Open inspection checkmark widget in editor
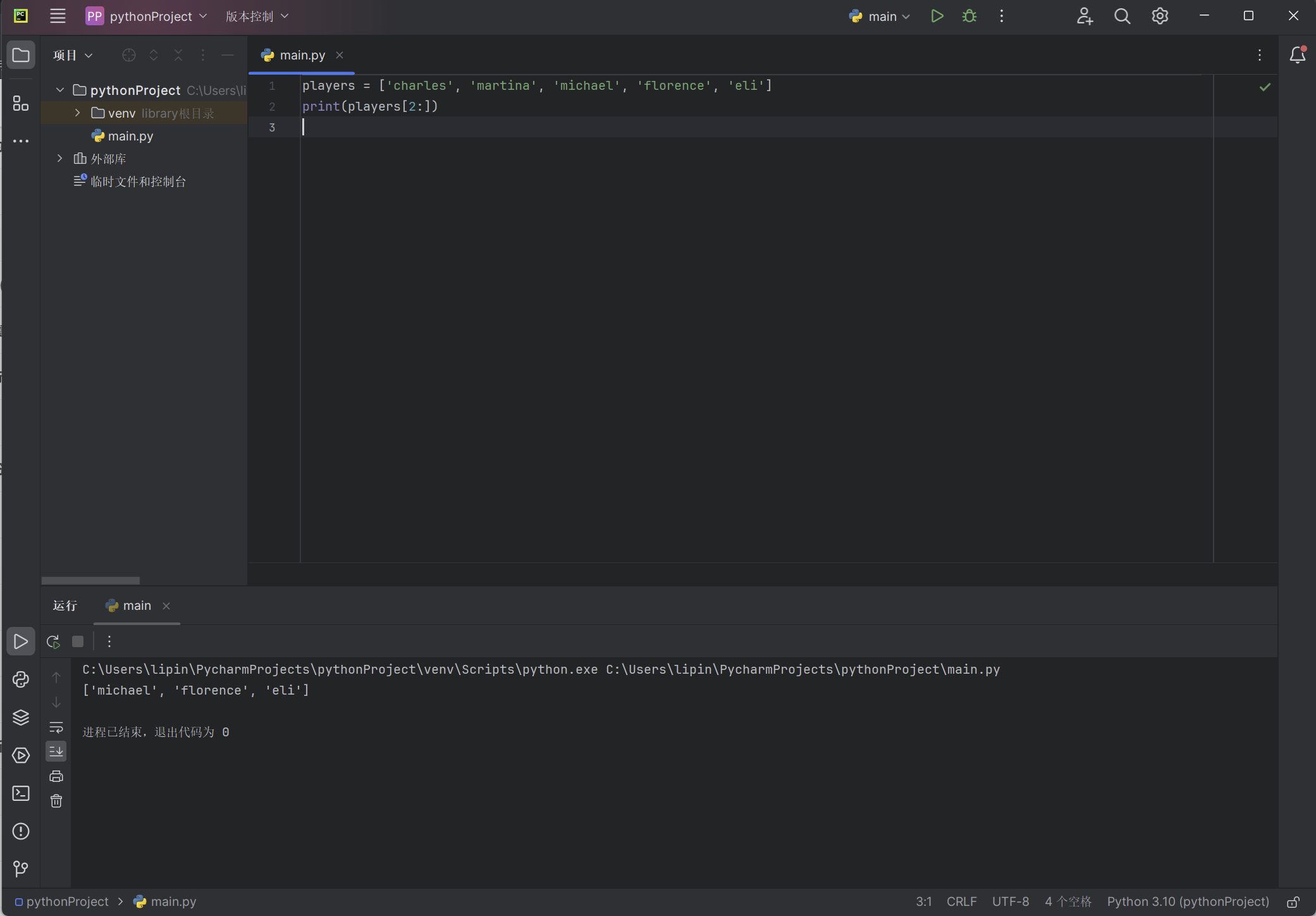The image size is (1316, 916). [x=1265, y=87]
